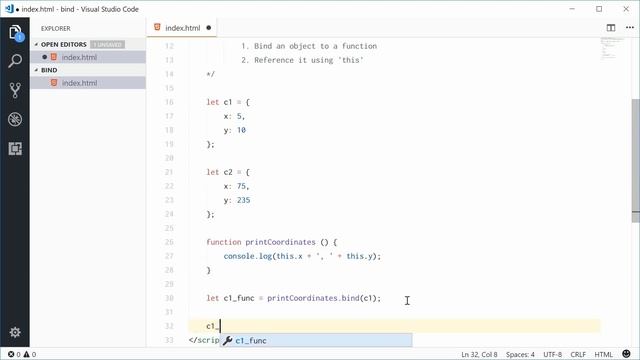
Task: Open the Source Control view
Action: (15, 90)
